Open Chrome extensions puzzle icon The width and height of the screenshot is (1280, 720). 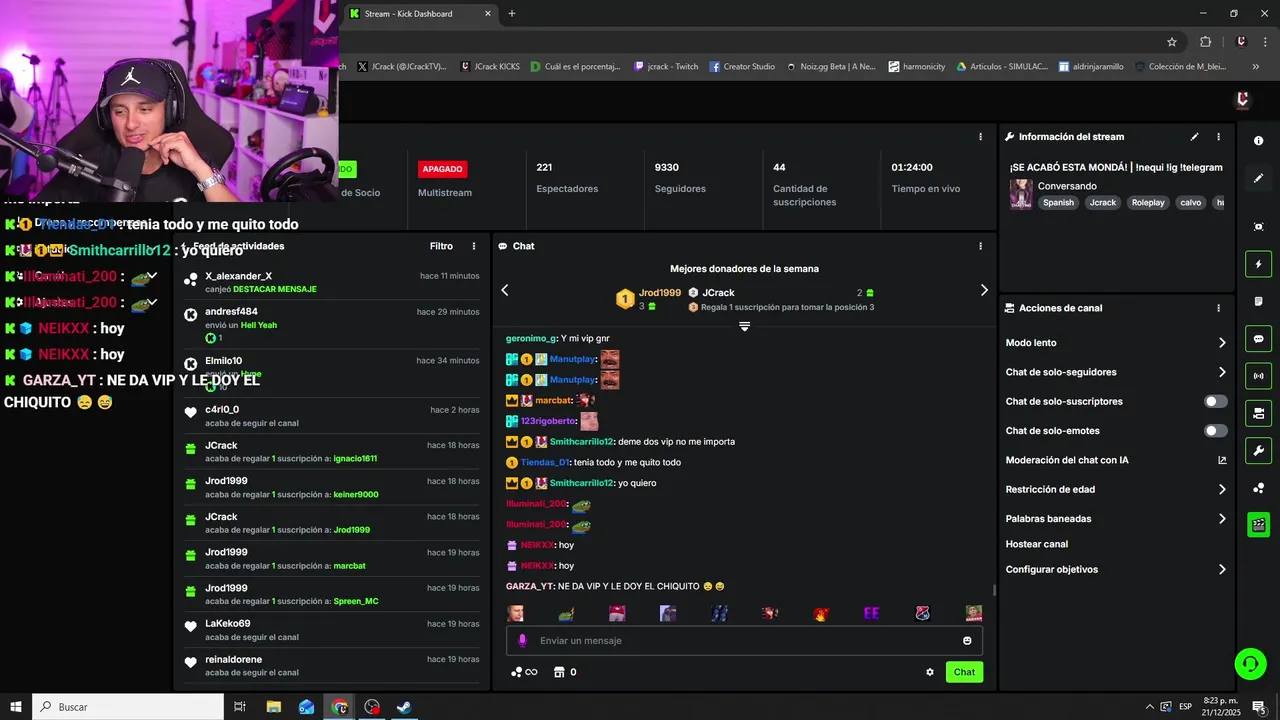click(1205, 42)
